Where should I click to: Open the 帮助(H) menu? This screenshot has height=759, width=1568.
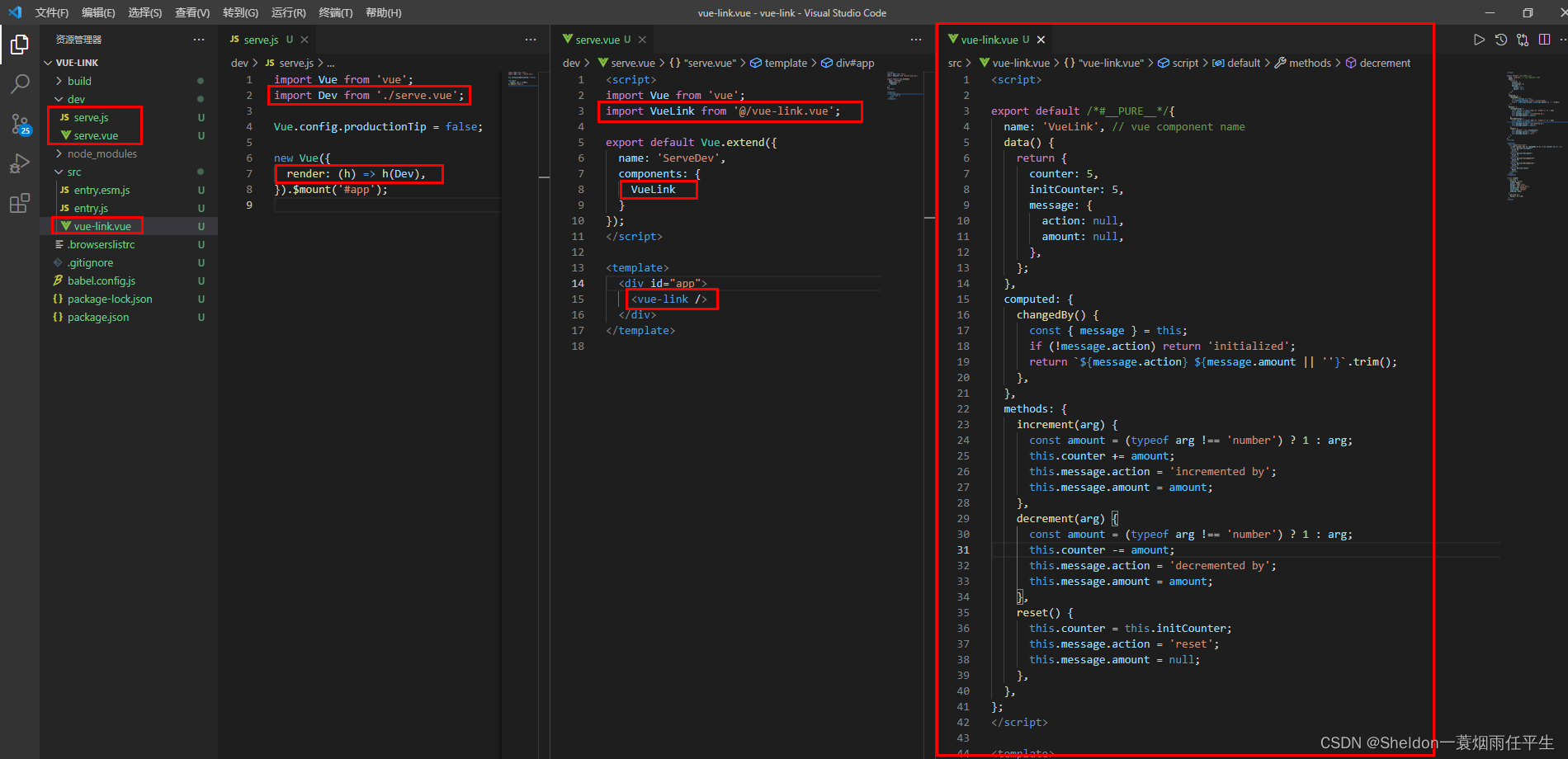(384, 12)
